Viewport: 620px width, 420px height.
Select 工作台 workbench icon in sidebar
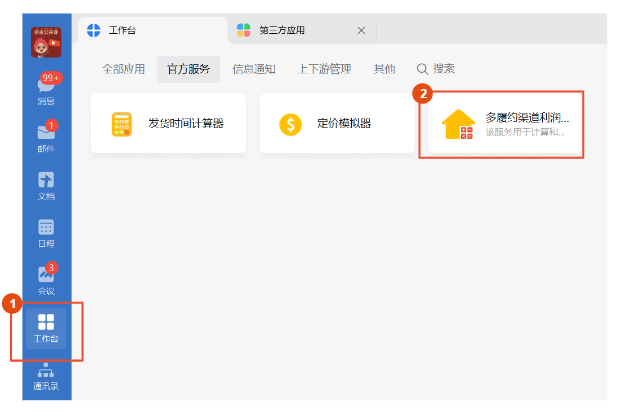tap(46, 327)
